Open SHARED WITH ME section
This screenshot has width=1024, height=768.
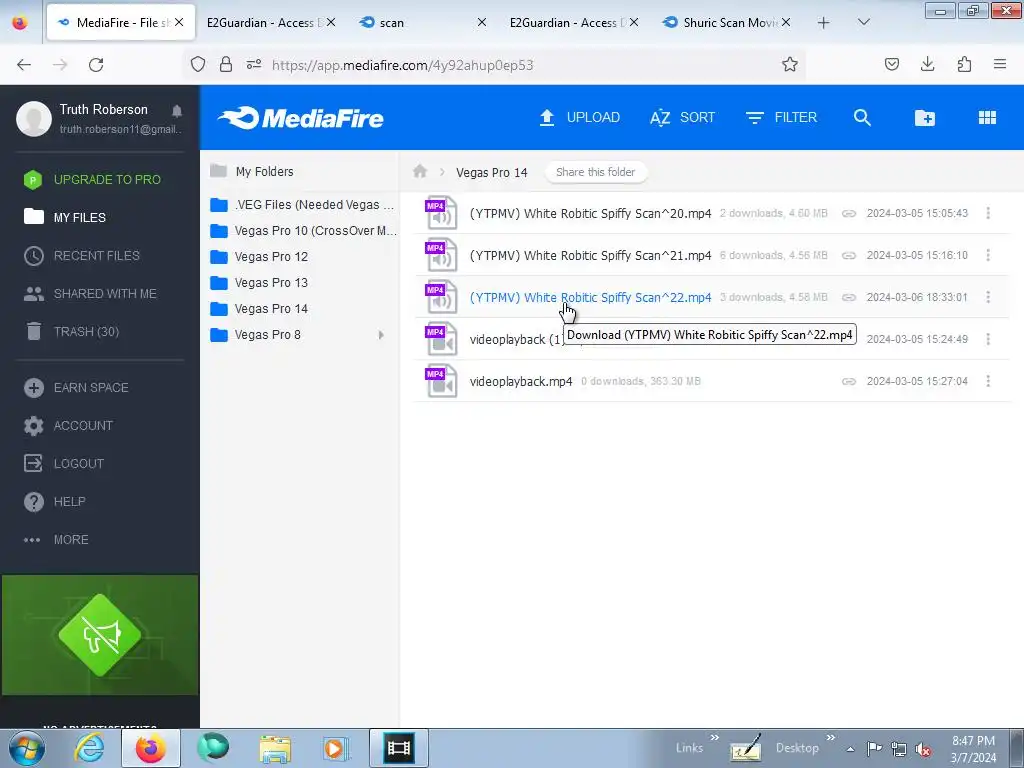coord(91,294)
